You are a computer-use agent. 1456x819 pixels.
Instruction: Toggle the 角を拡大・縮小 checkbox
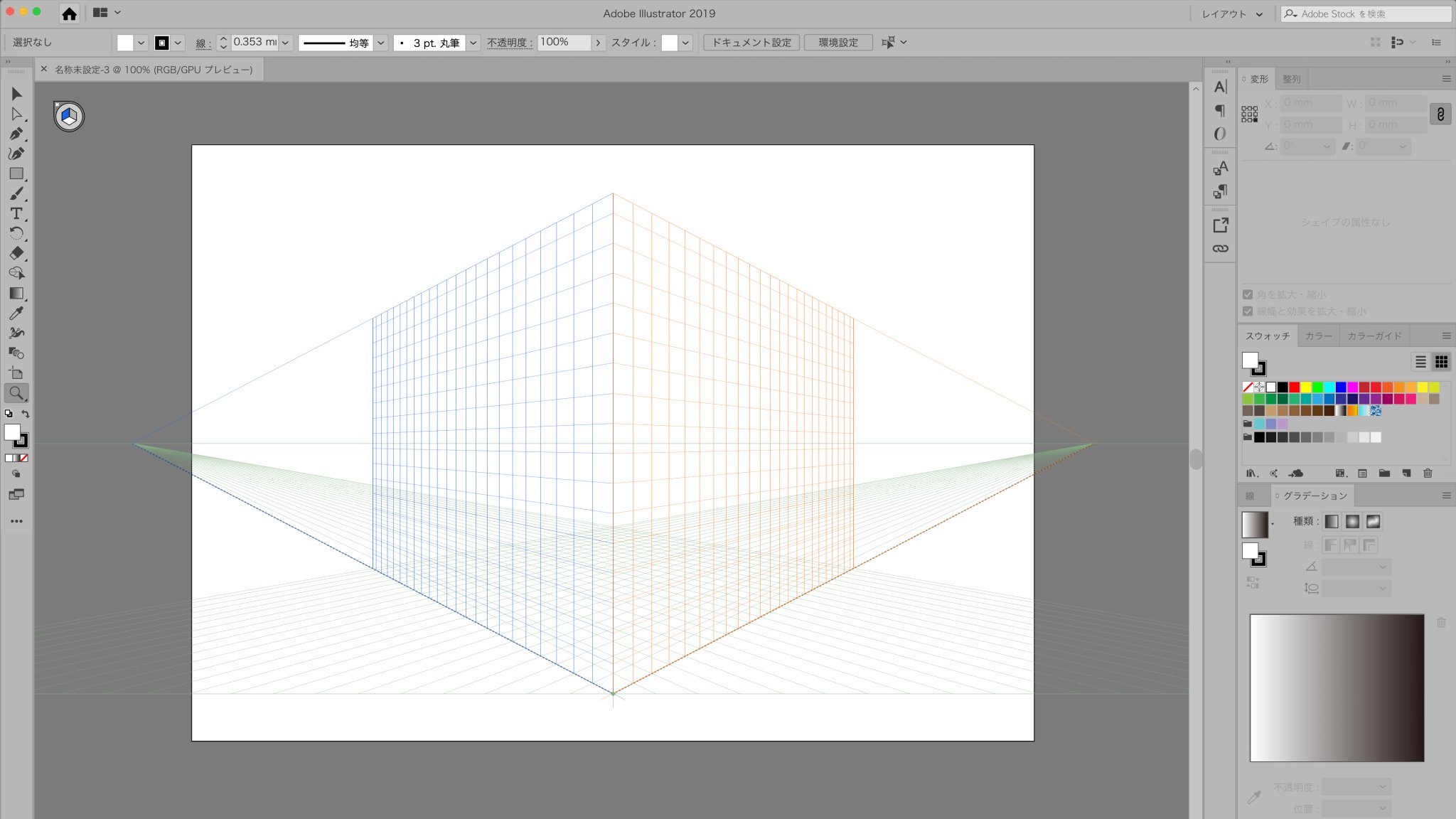pyautogui.click(x=1248, y=294)
